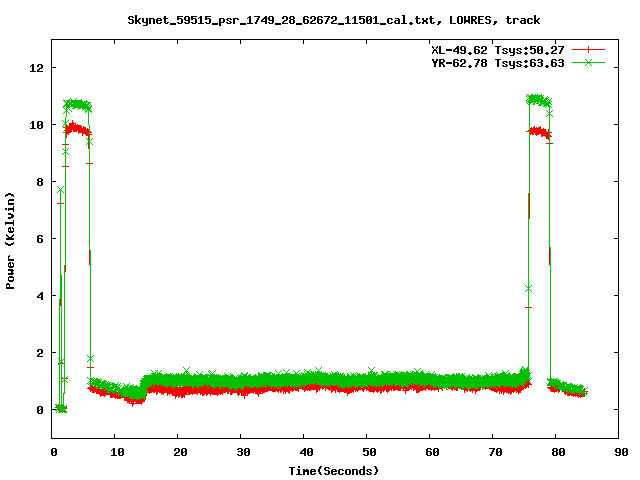Image resolution: width=640 pixels, height=480 pixels.
Task: Click the x-axis tick label 90
Action: pos(621,452)
